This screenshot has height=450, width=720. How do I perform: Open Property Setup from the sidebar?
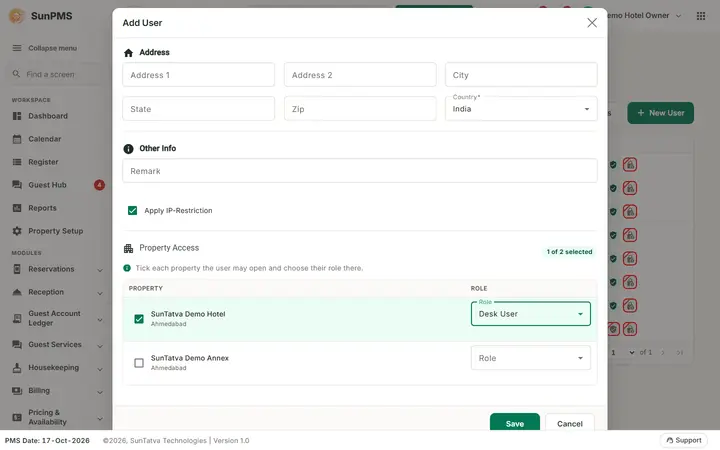click(x=56, y=231)
